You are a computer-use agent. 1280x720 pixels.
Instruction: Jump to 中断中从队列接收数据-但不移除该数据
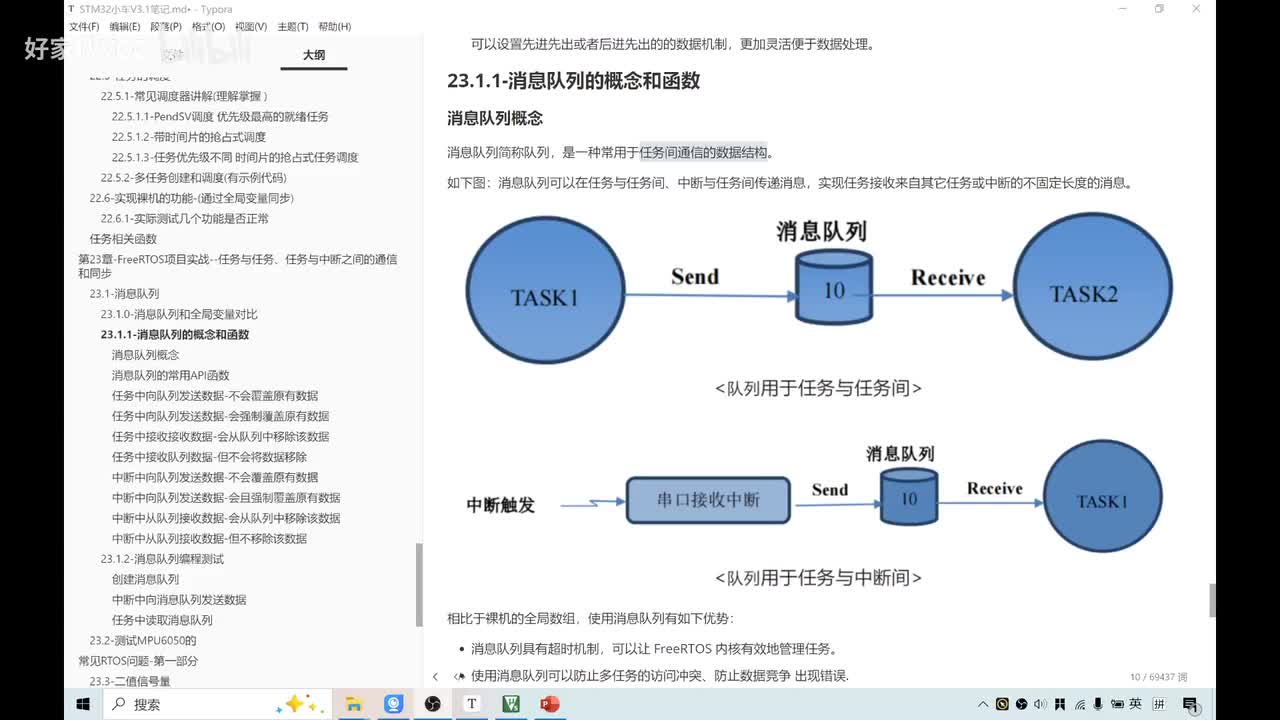pos(209,539)
